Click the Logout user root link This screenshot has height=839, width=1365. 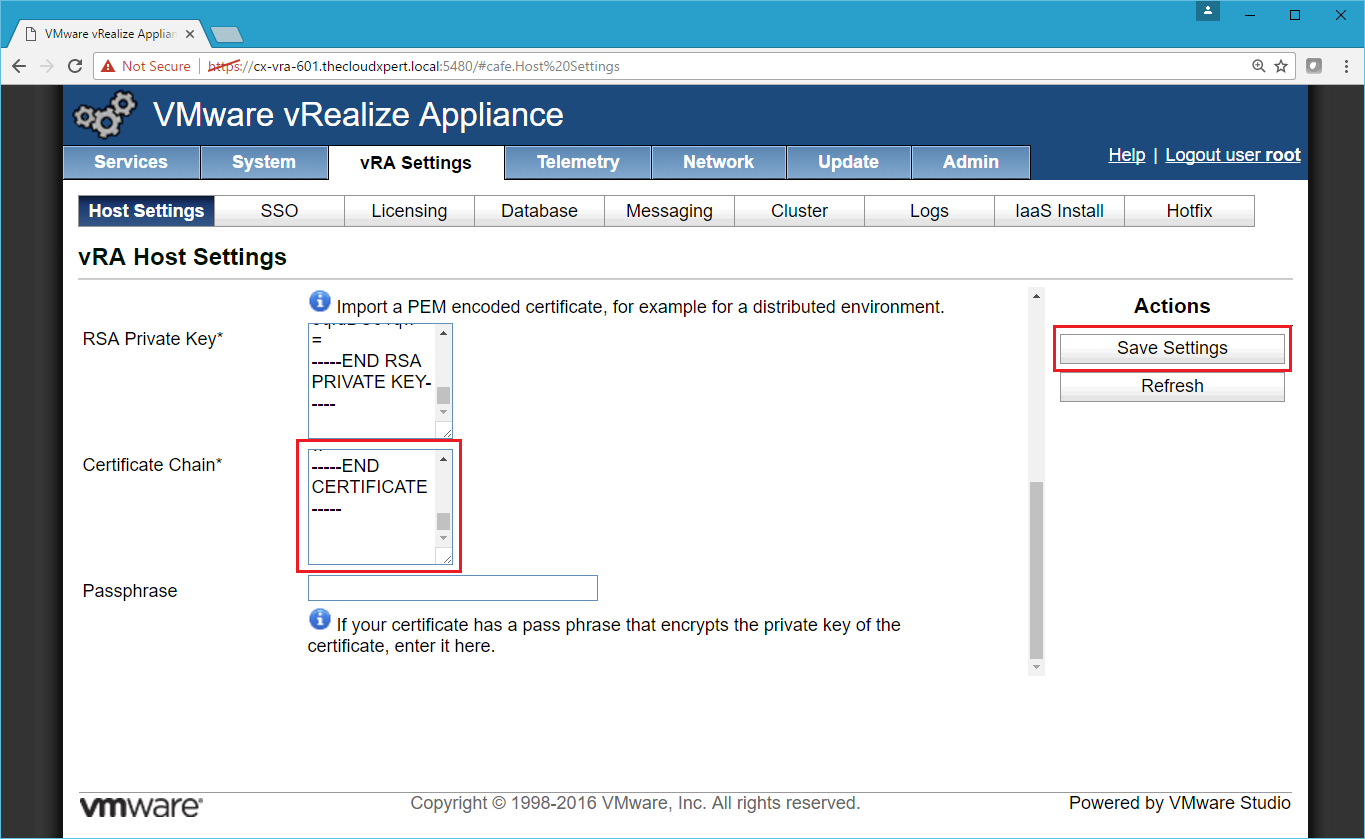point(1233,155)
